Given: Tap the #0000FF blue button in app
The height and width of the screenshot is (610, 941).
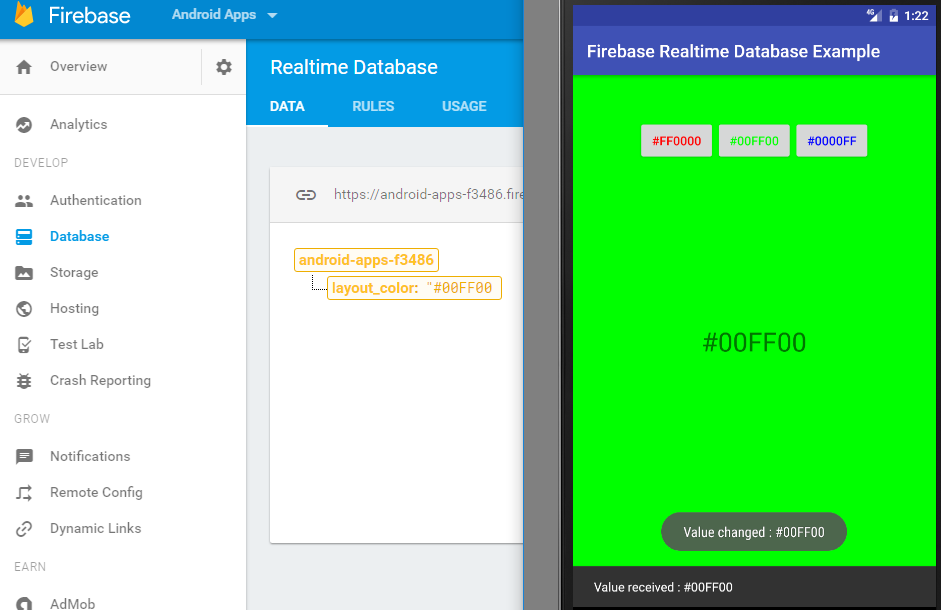Looking at the screenshot, I should 831,141.
